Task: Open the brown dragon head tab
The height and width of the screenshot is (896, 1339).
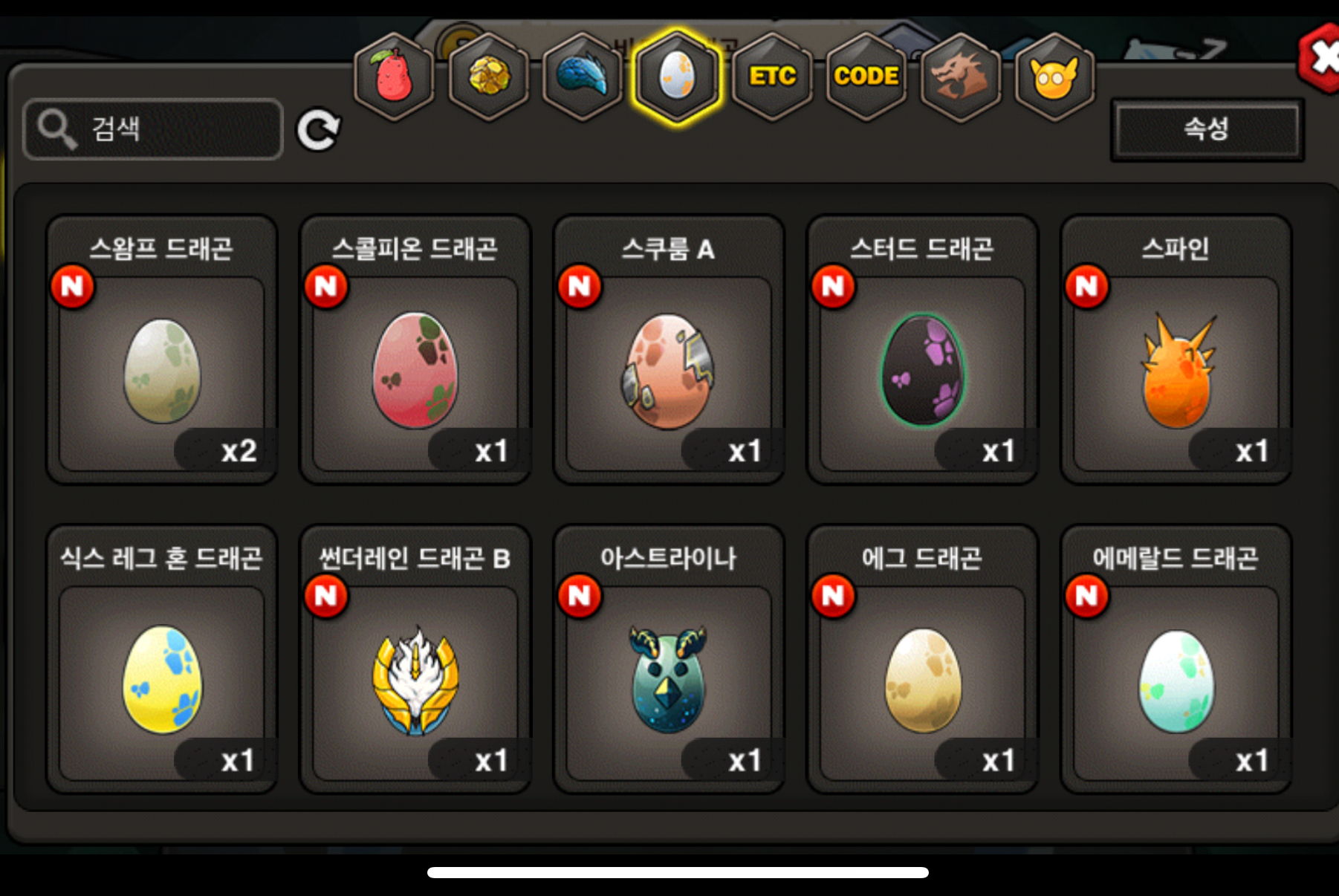Action: click(960, 77)
